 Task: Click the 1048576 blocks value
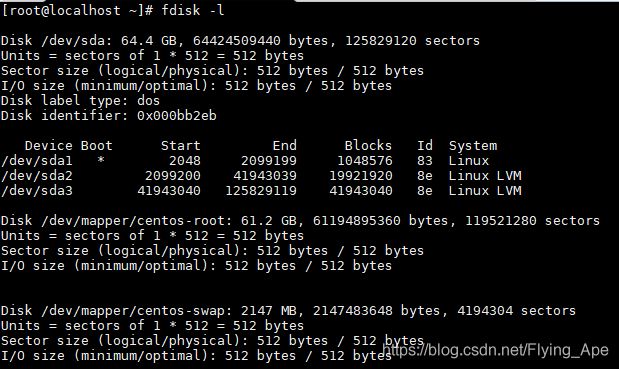[364, 161]
